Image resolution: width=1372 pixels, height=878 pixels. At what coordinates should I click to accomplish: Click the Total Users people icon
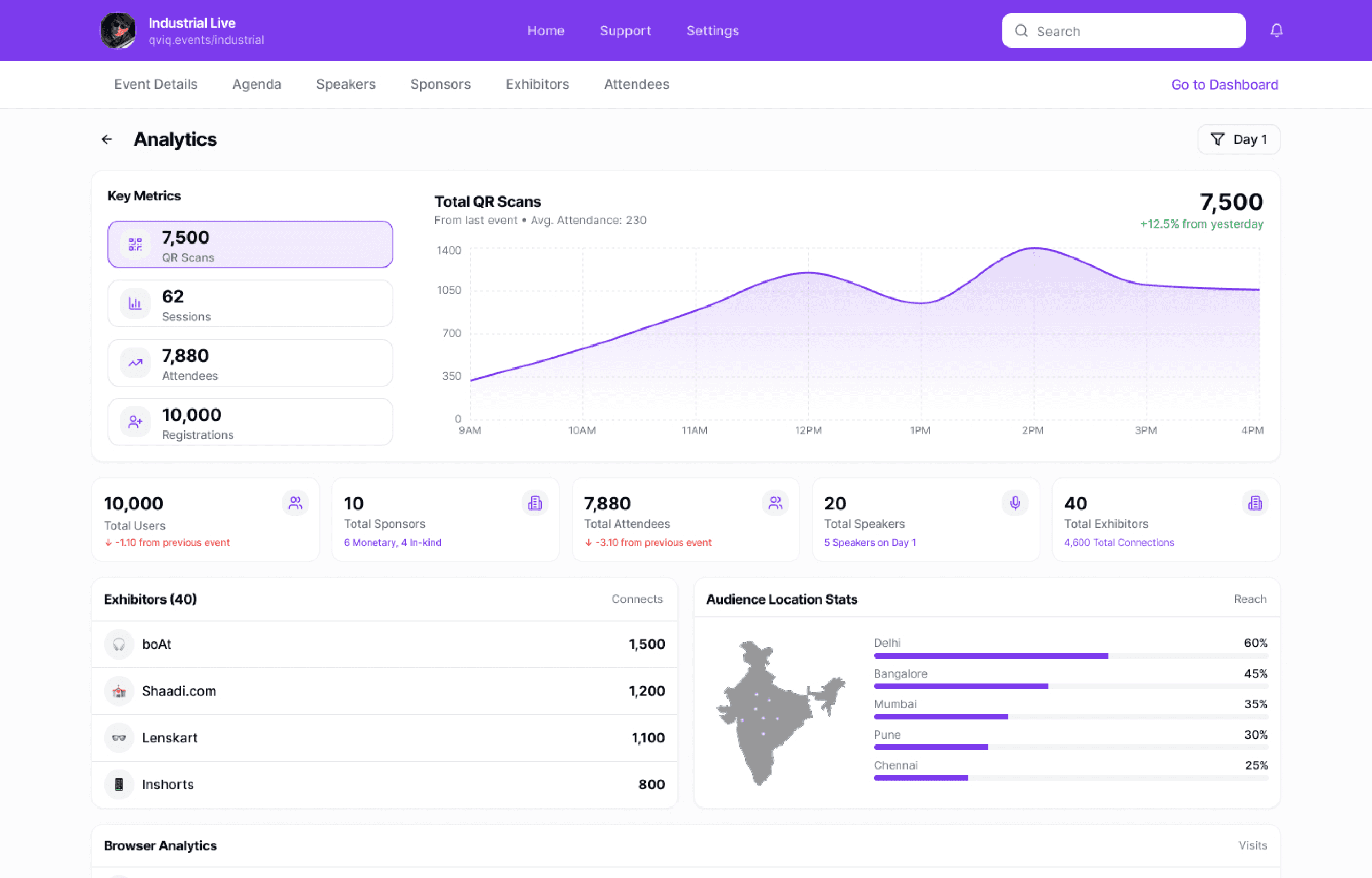tap(295, 503)
